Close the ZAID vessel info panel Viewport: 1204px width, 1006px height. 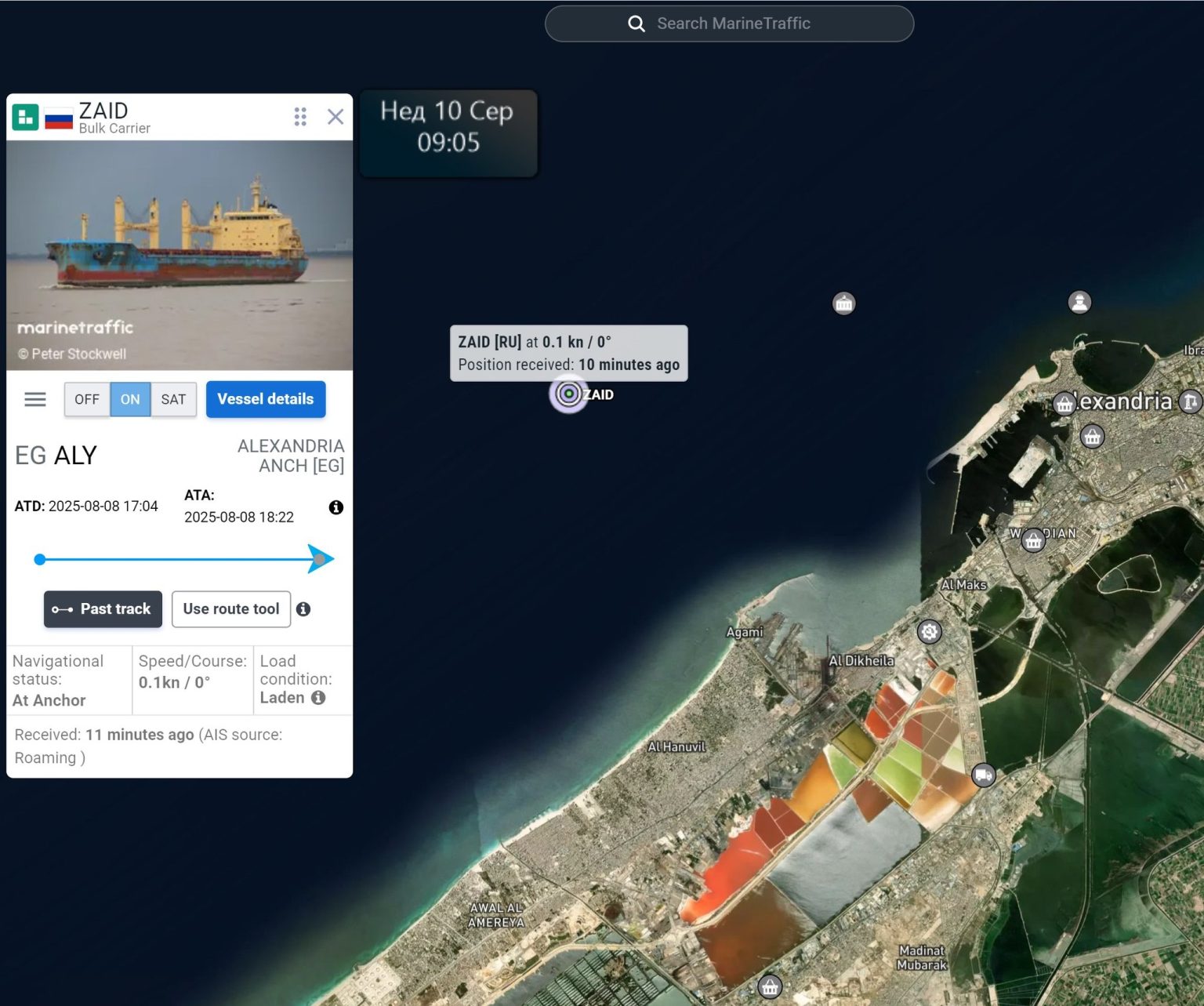click(335, 117)
